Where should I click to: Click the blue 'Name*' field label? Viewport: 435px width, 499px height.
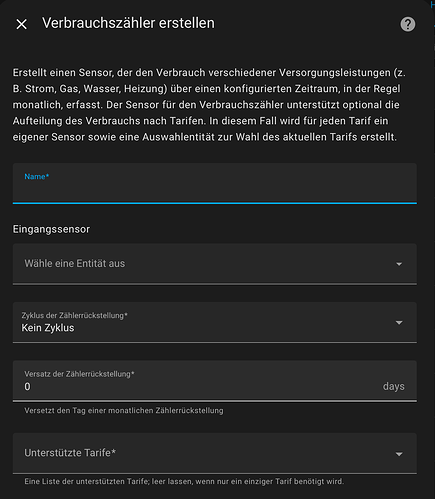click(37, 177)
